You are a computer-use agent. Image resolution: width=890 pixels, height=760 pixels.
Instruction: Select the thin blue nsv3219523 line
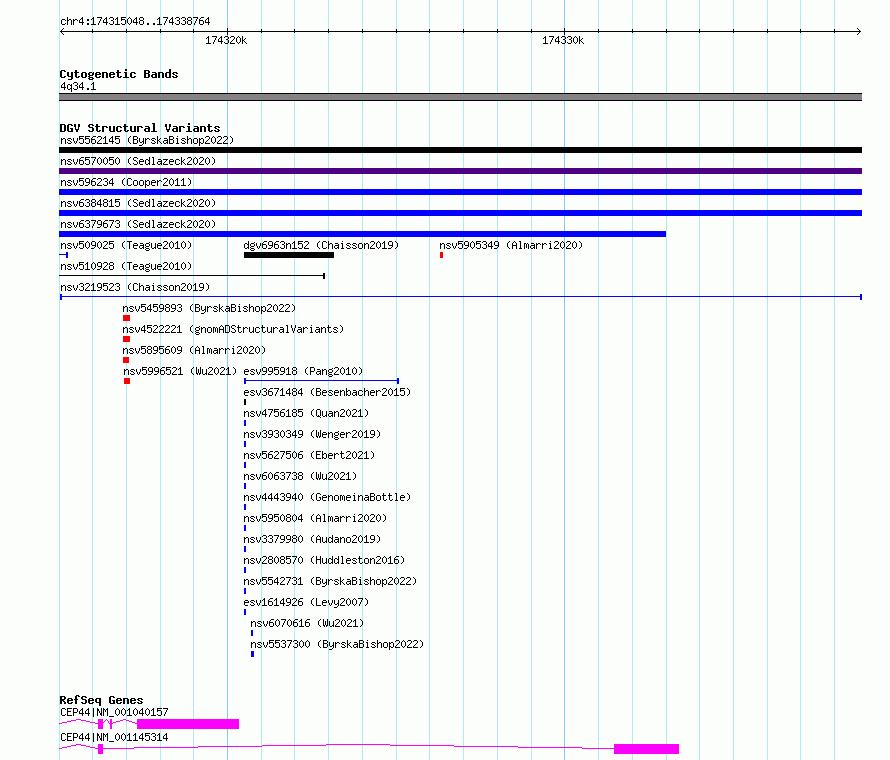point(461,297)
